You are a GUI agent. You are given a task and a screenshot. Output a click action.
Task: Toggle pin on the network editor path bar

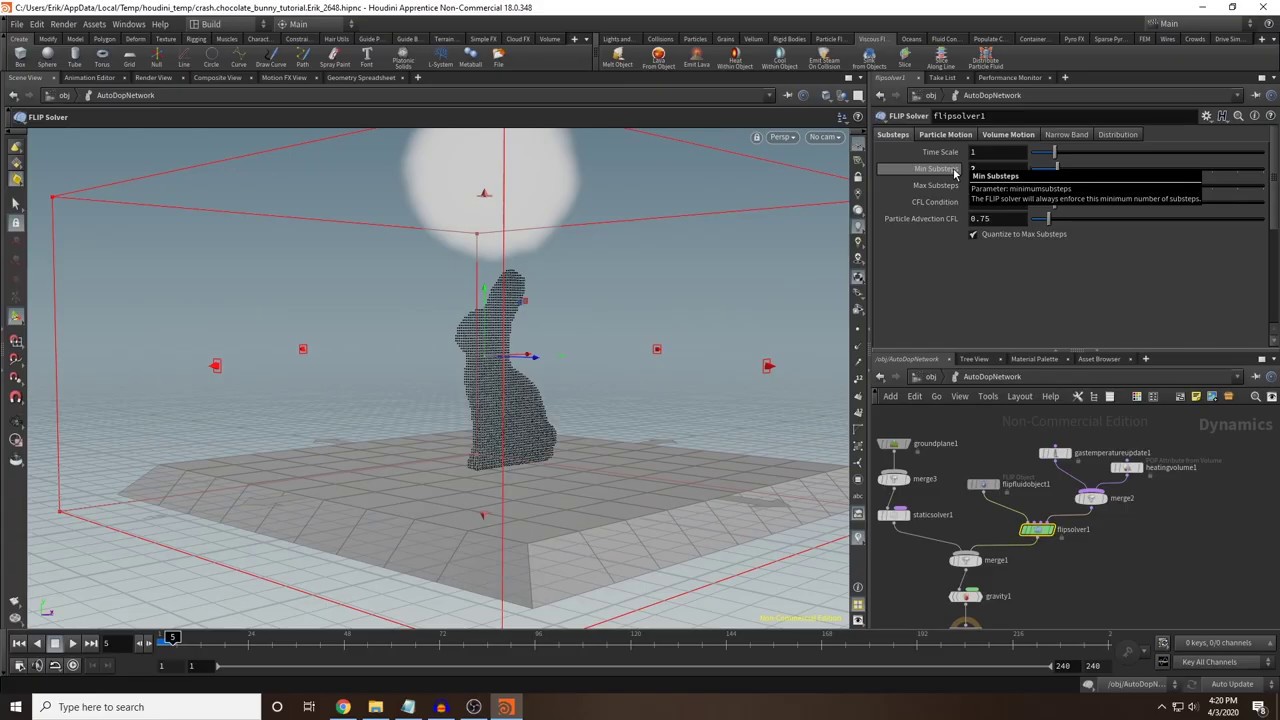[x=1256, y=377]
